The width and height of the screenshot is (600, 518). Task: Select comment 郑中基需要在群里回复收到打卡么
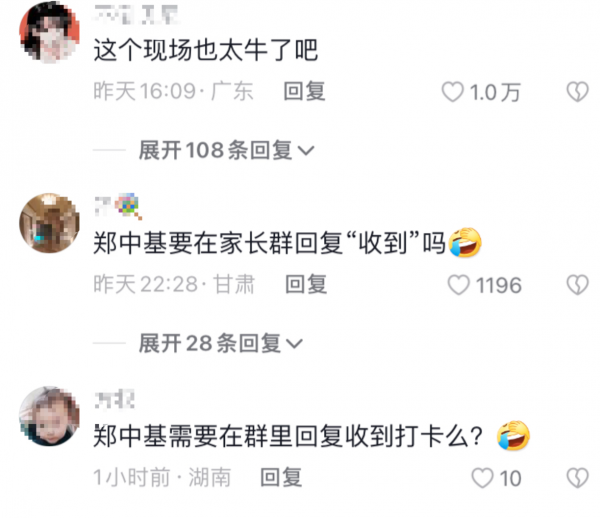pyautogui.click(x=312, y=436)
